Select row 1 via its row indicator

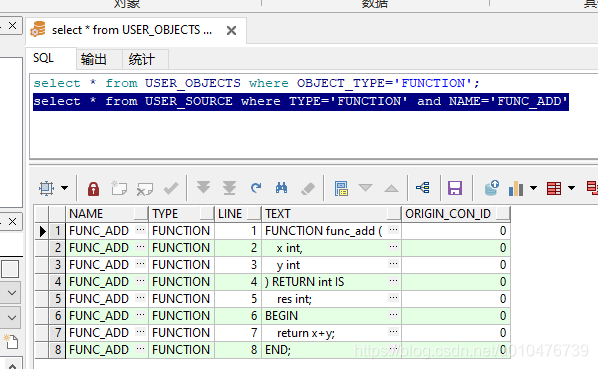click(x=42, y=231)
